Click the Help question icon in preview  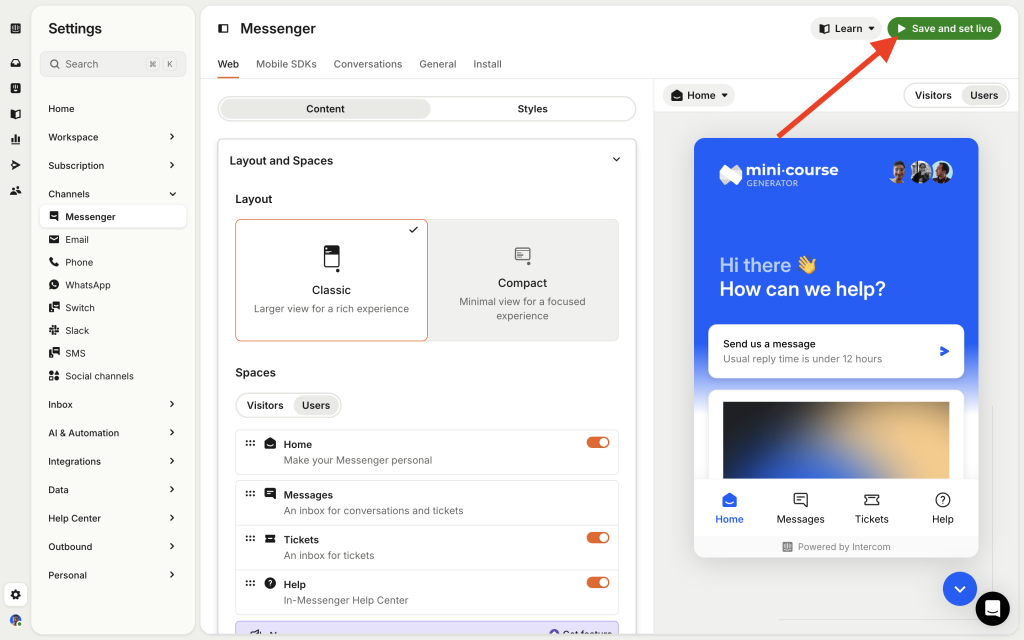(x=942, y=500)
